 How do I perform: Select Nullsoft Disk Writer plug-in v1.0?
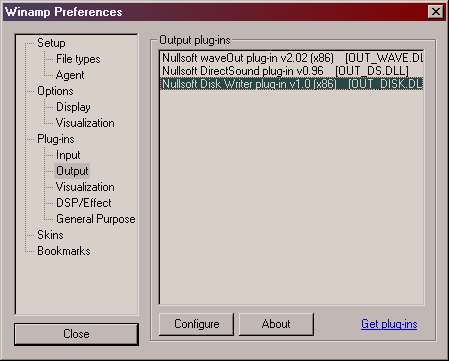coord(292,84)
